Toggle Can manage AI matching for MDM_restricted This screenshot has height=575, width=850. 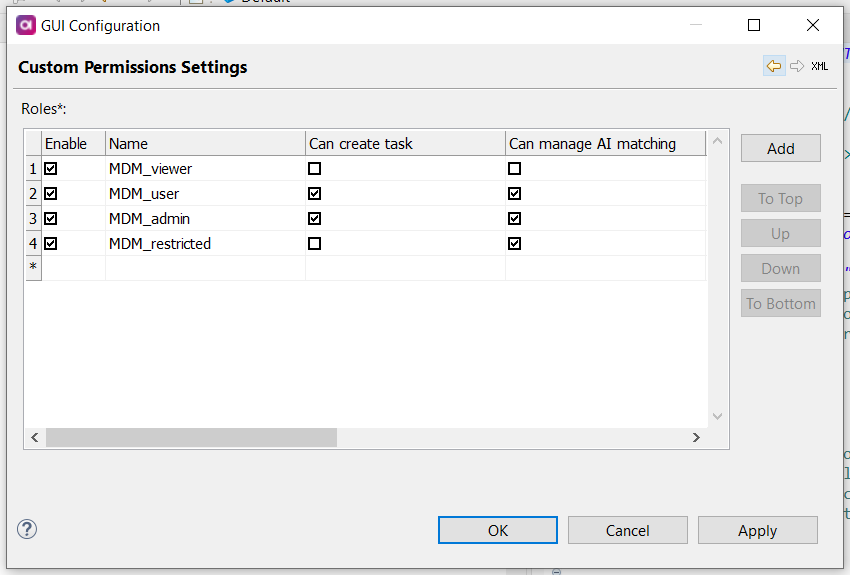tap(515, 244)
